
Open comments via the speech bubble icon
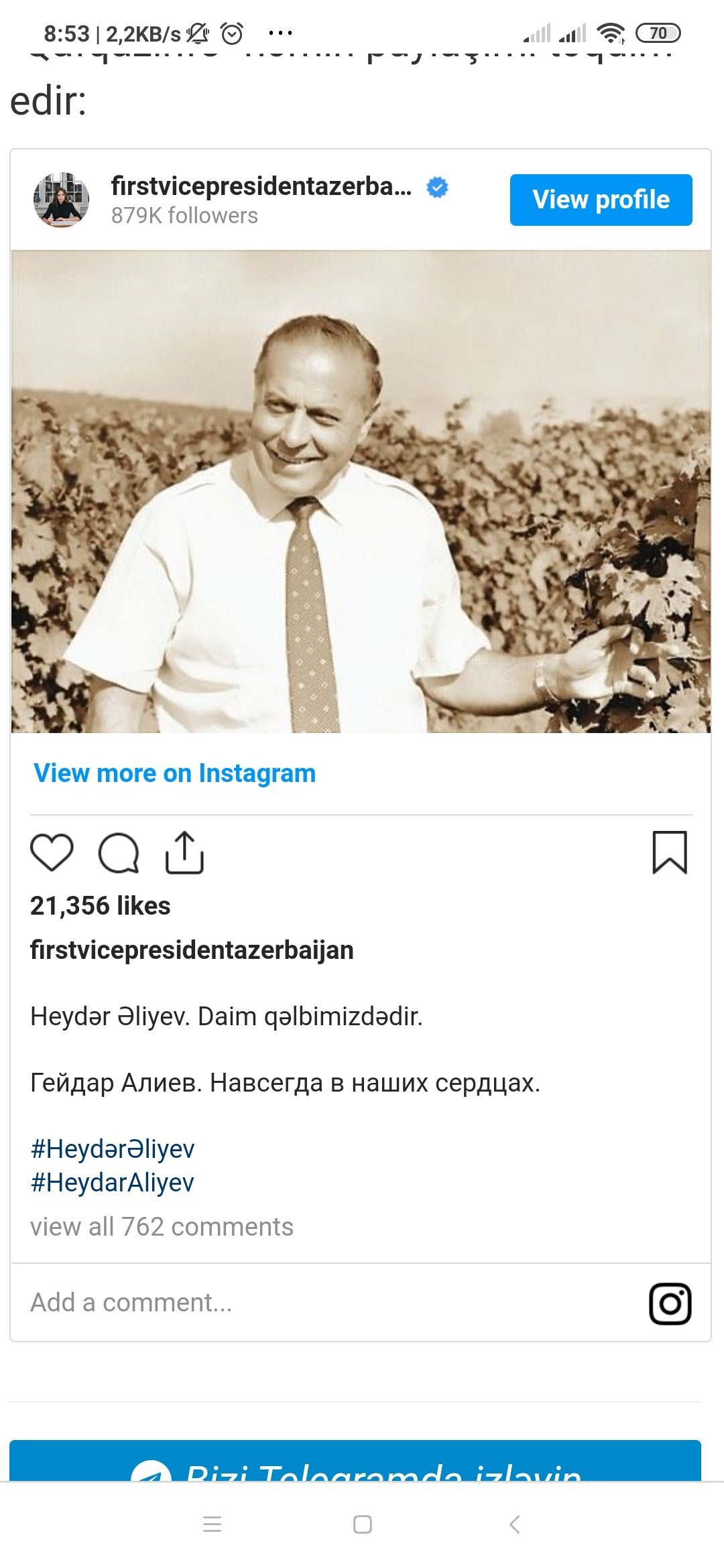[x=119, y=853]
